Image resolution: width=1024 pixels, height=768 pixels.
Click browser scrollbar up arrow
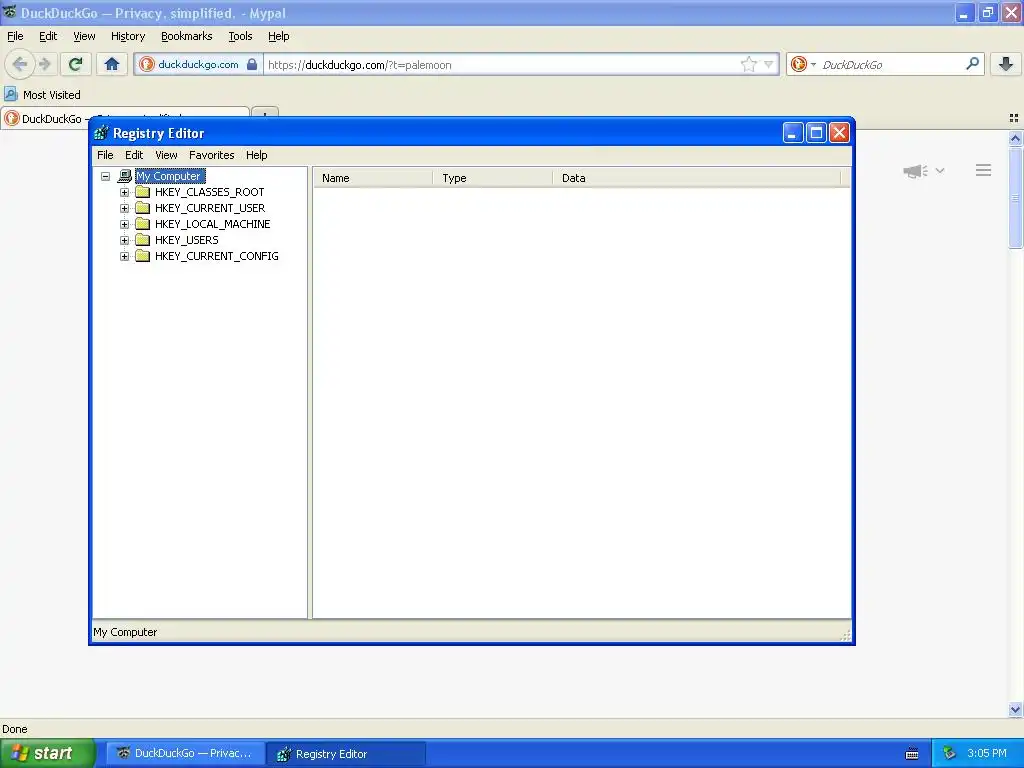[x=1016, y=138]
